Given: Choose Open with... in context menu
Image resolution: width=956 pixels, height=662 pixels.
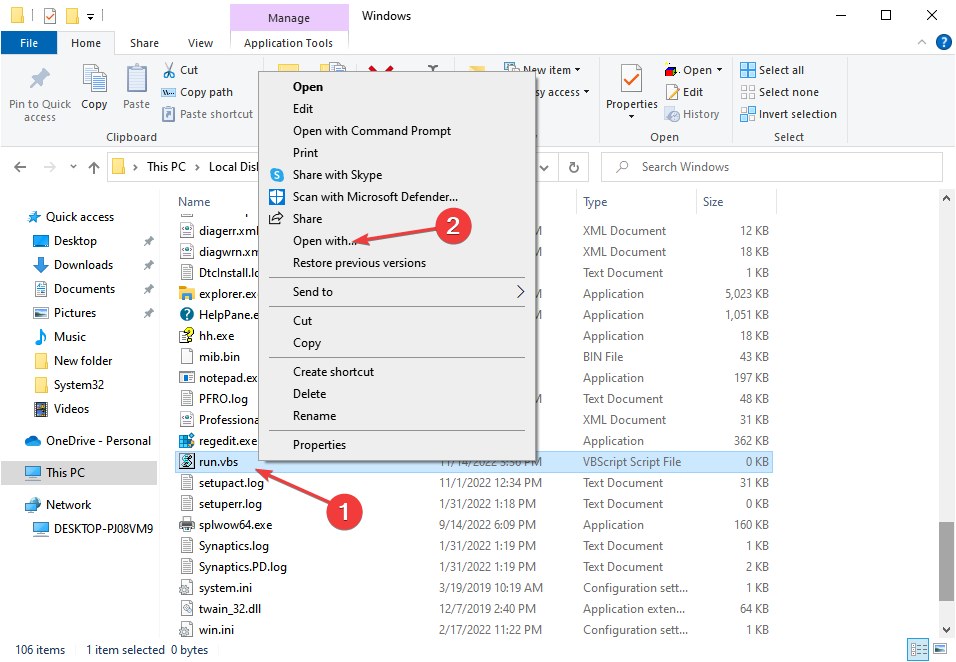Looking at the screenshot, I should [325, 241].
